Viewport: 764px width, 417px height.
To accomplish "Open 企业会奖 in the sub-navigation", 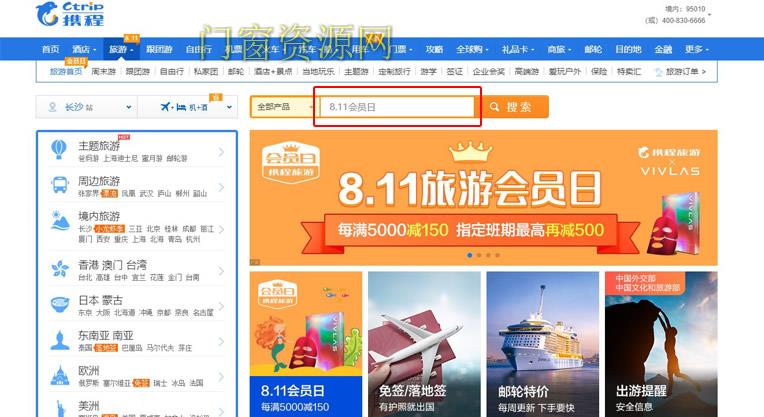I will coord(489,72).
